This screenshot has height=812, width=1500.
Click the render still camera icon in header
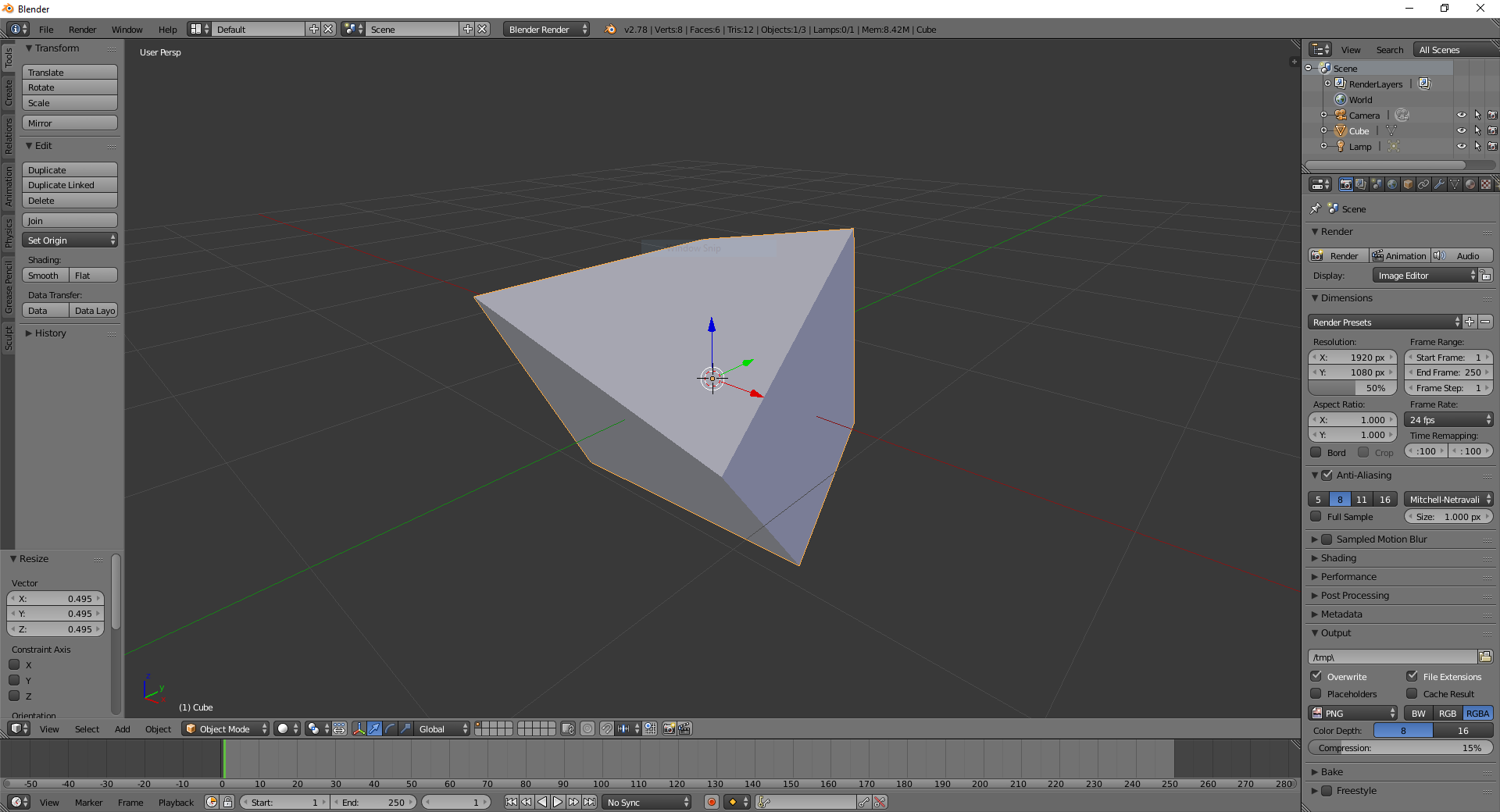670,728
